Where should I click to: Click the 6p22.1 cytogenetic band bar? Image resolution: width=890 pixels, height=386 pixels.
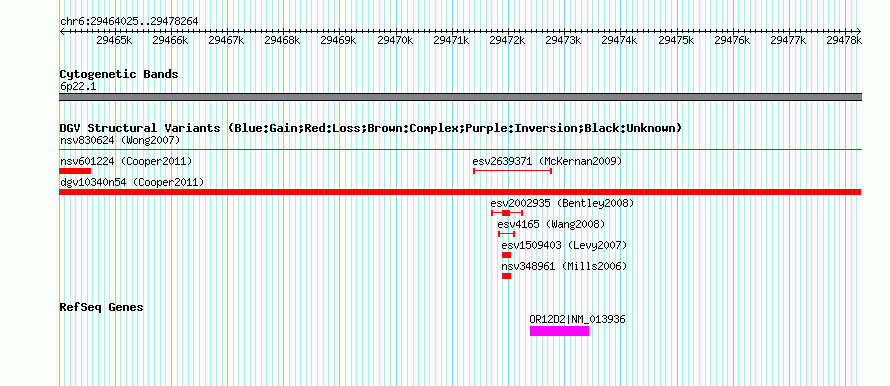(460, 97)
